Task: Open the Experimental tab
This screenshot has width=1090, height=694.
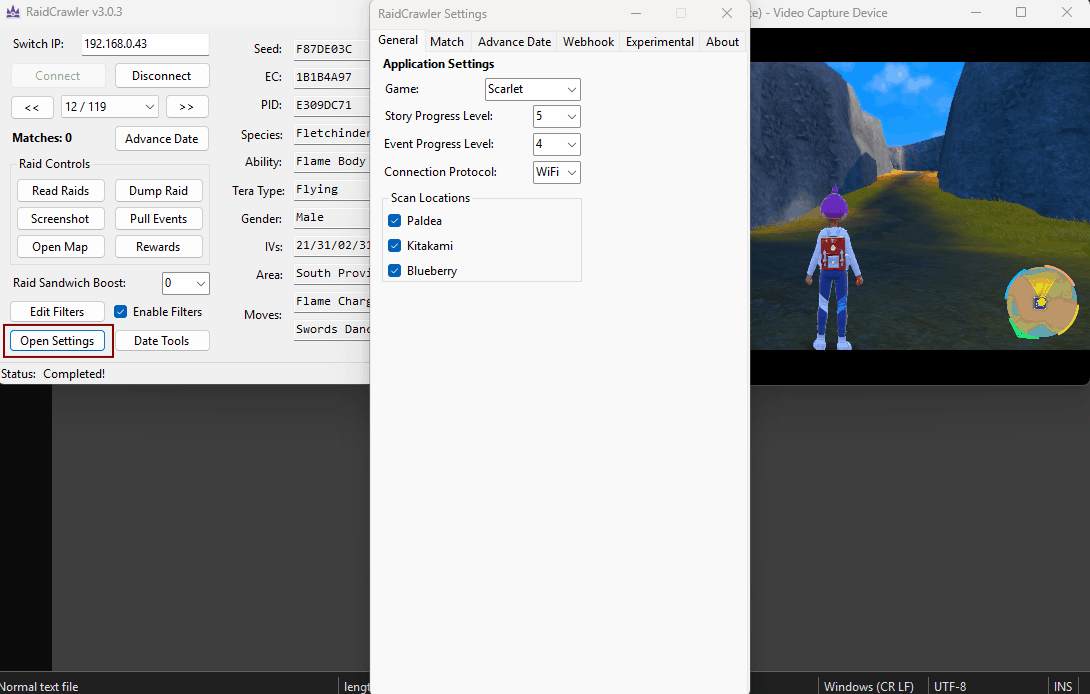Action: coord(660,42)
